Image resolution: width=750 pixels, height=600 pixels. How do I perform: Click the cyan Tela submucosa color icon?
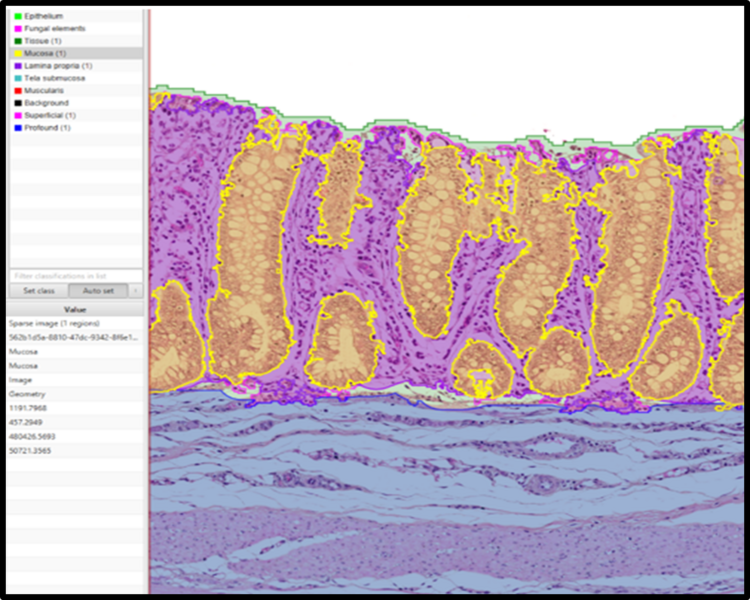pyautogui.click(x=18, y=78)
